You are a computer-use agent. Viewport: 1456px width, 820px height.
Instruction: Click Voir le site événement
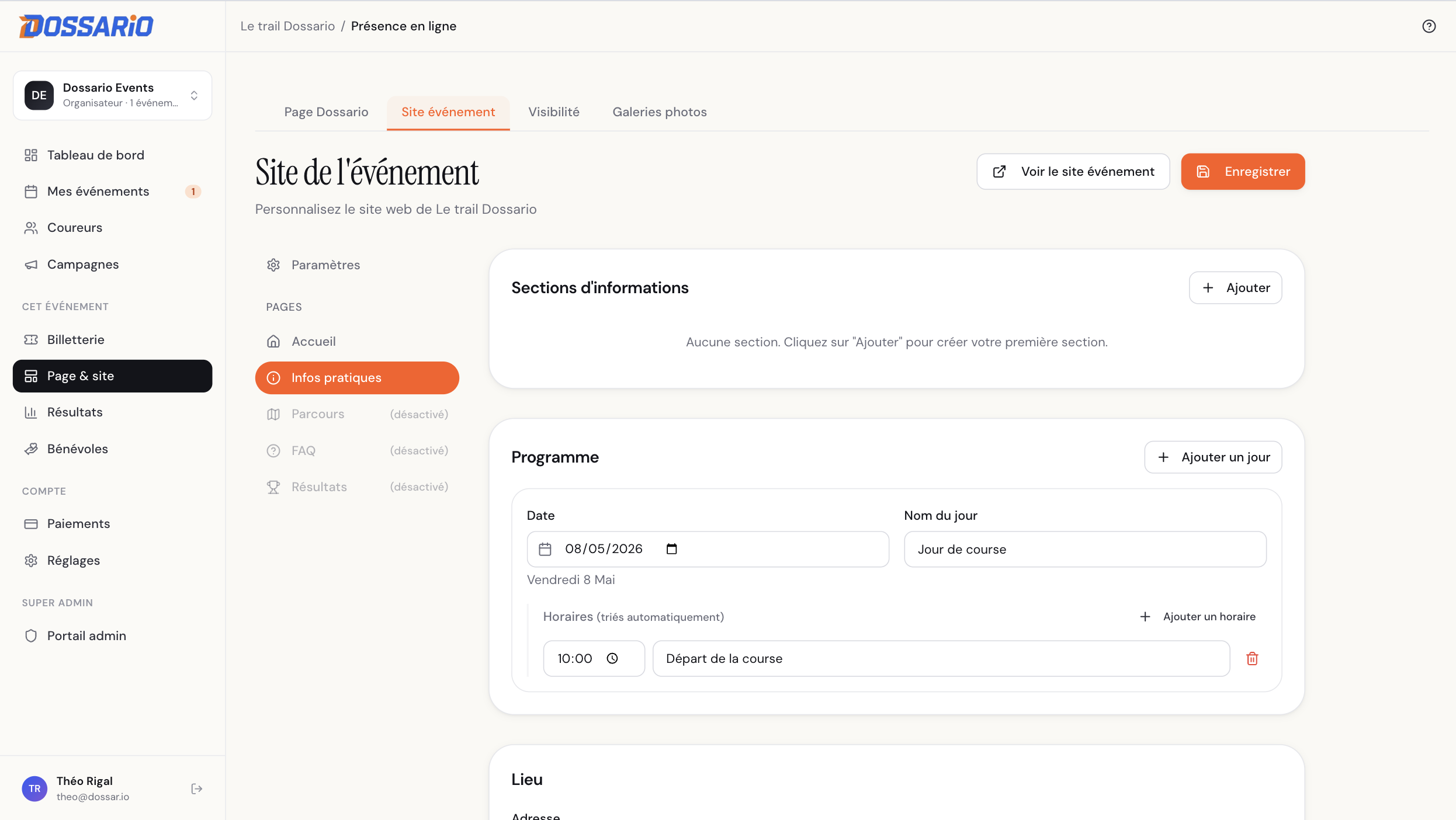tap(1073, 172)
